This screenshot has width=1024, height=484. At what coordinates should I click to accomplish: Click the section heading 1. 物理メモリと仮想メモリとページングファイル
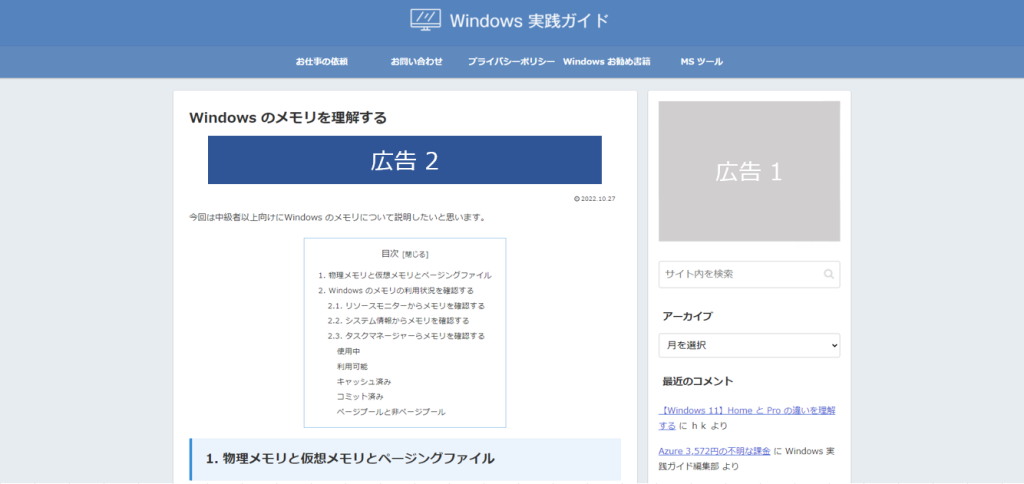(x=350, y=459)
